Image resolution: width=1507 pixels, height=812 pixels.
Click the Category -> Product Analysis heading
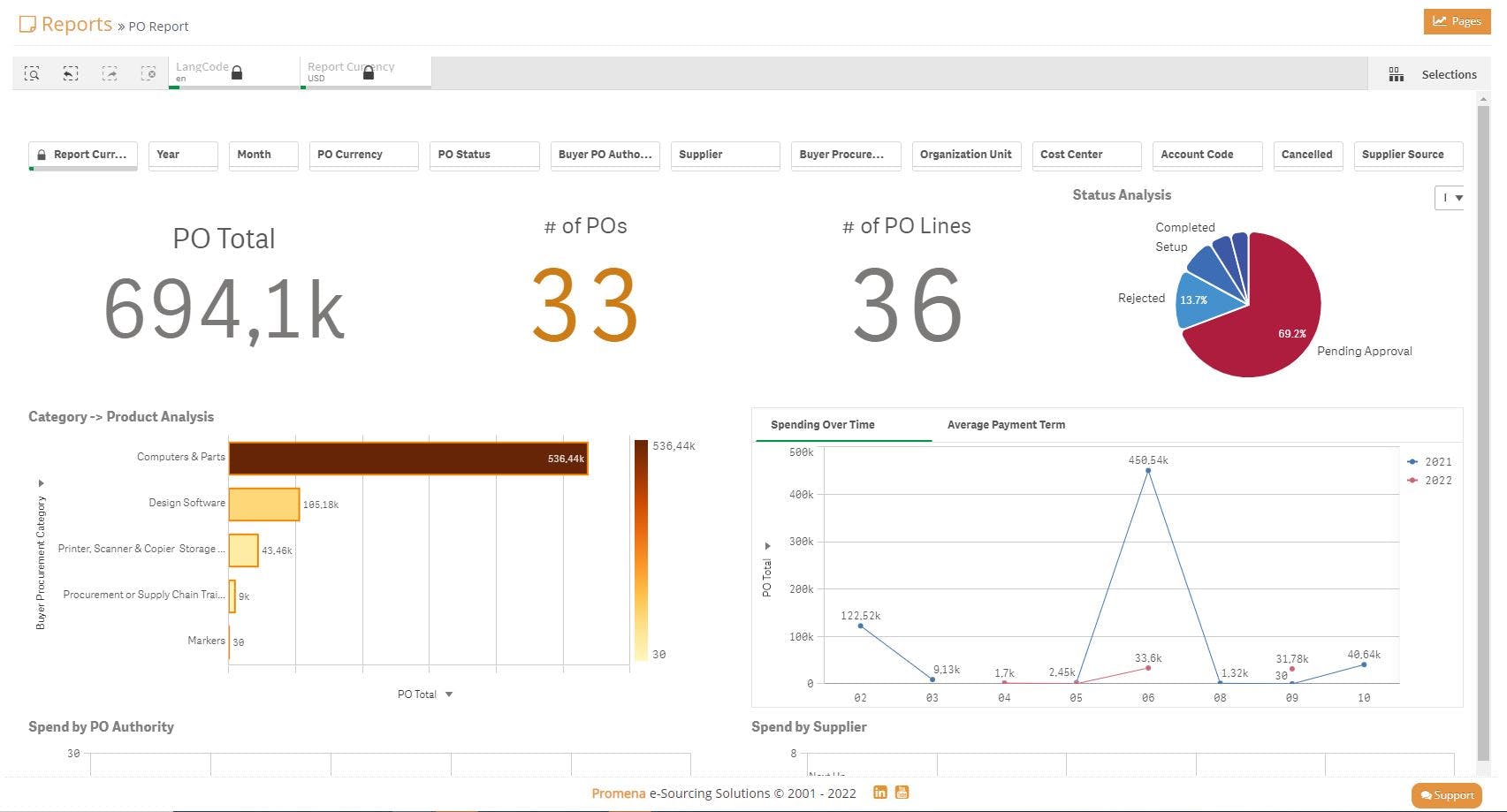[x=121, y=416]
